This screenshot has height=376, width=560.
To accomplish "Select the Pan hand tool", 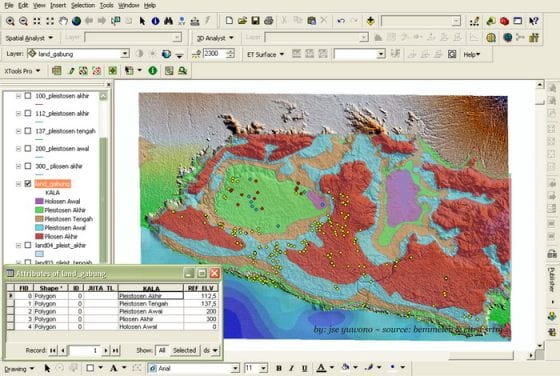I will click(x=63, y=21).
